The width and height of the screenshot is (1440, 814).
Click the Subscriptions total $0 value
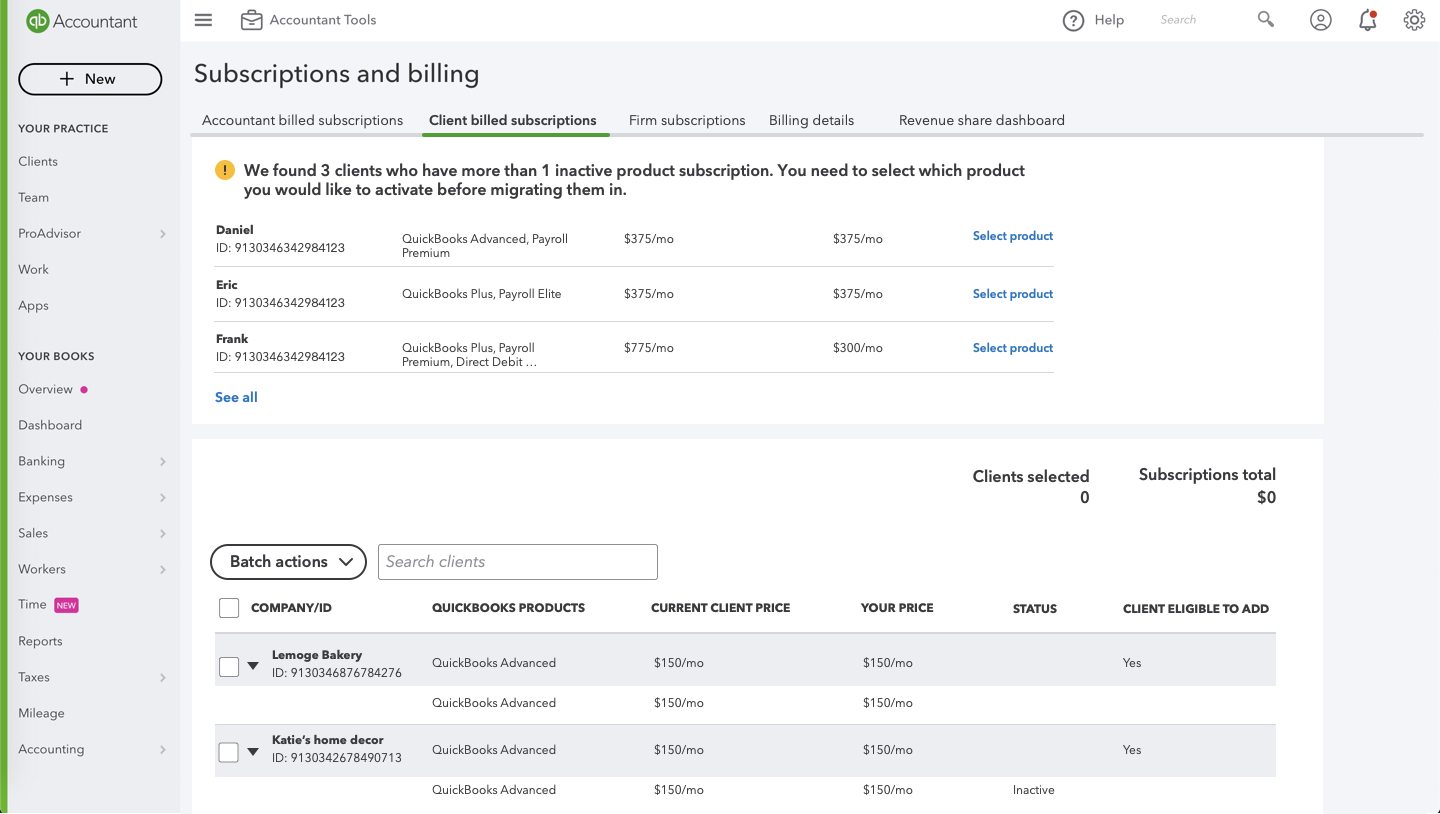(x=1266, y=498)
